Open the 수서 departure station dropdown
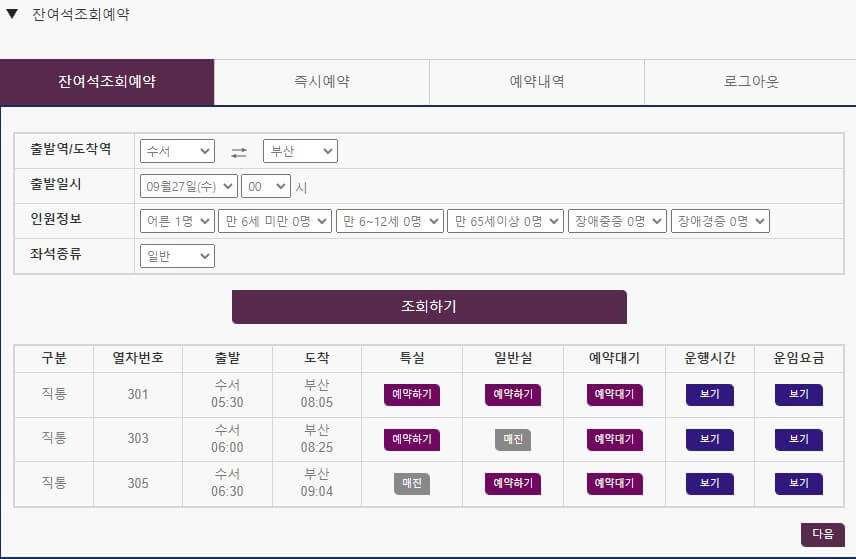 pyautogui.click(x=177, y=151)
